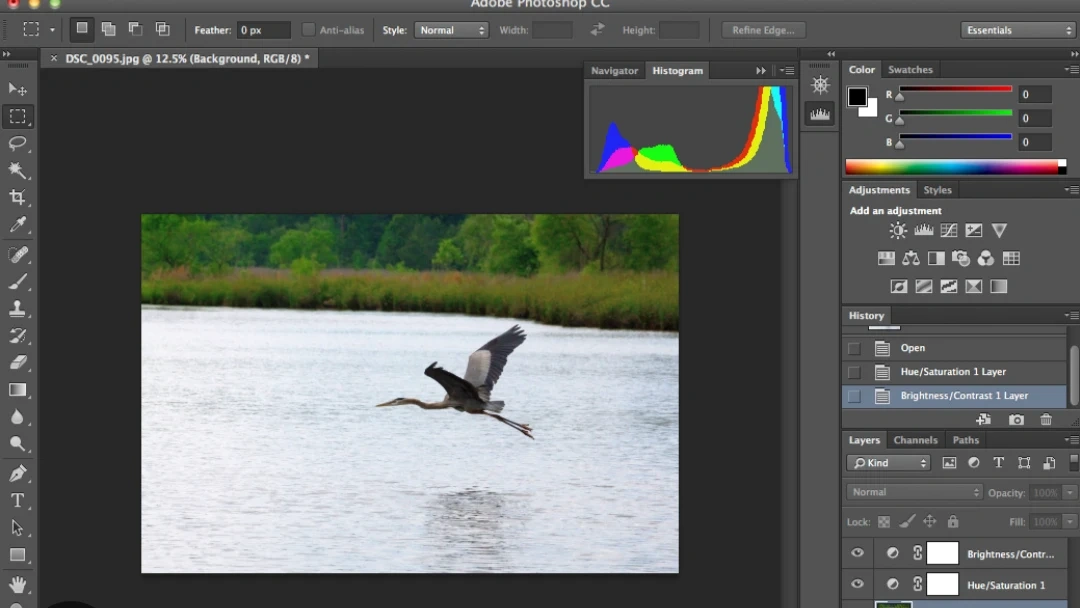
Task: Swap width and height arrows icon
Action: click(x=596, y=30)
